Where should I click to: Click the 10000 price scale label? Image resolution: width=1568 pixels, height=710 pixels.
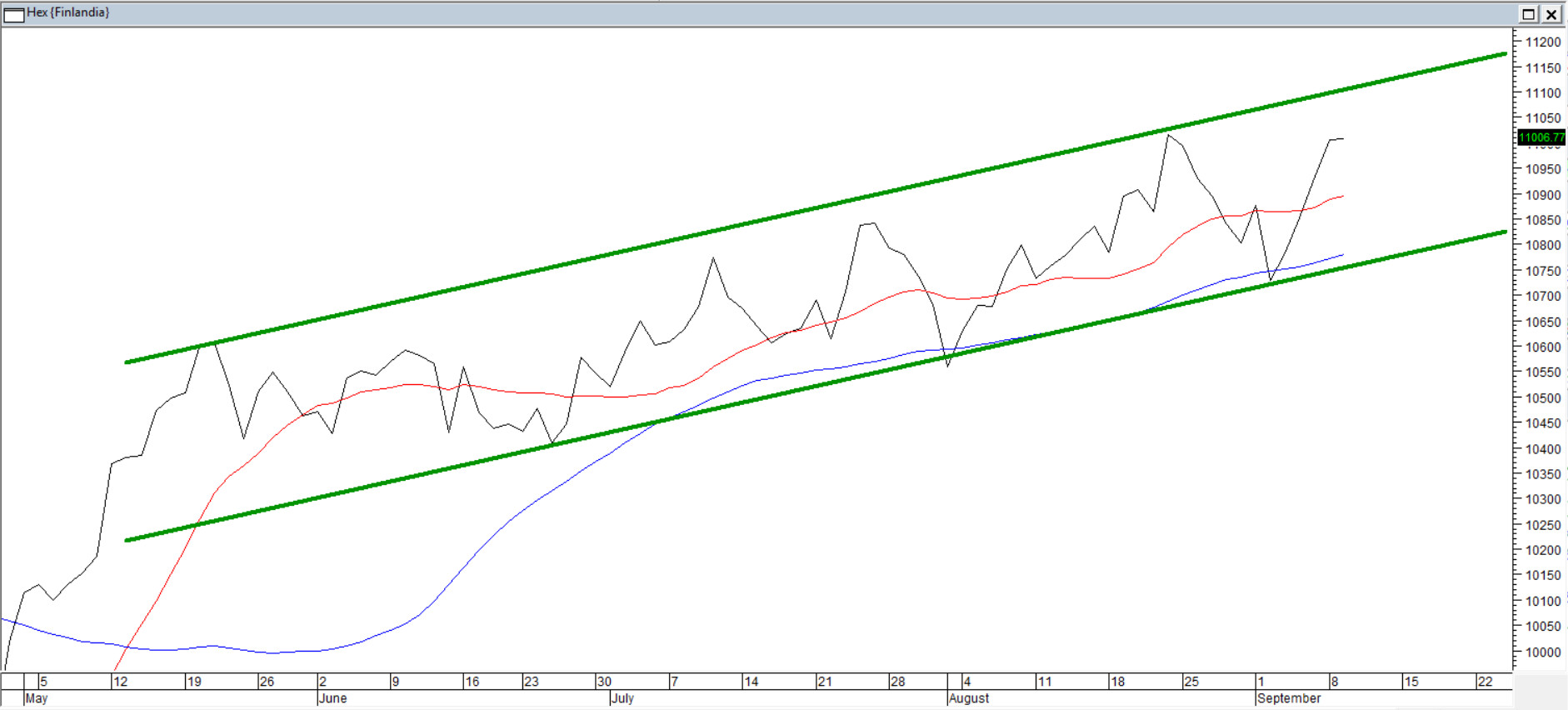click(x=1543, y=652)
